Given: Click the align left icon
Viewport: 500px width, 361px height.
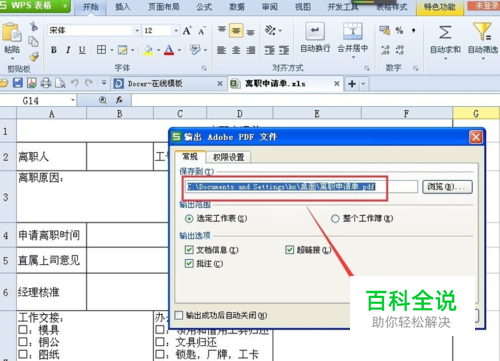Looking at the screenshot, I should pos(221,50).
